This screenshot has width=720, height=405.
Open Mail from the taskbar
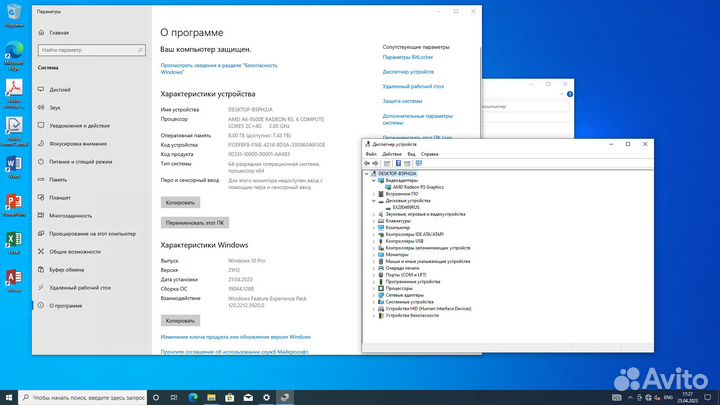(248, 398)
